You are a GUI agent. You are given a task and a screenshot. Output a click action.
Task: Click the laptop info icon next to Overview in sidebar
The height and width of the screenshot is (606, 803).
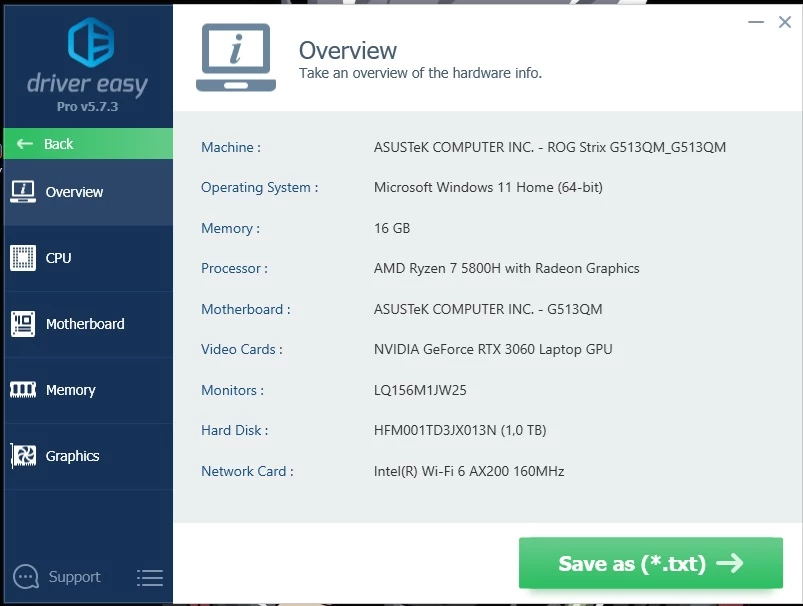click(23, 192)
